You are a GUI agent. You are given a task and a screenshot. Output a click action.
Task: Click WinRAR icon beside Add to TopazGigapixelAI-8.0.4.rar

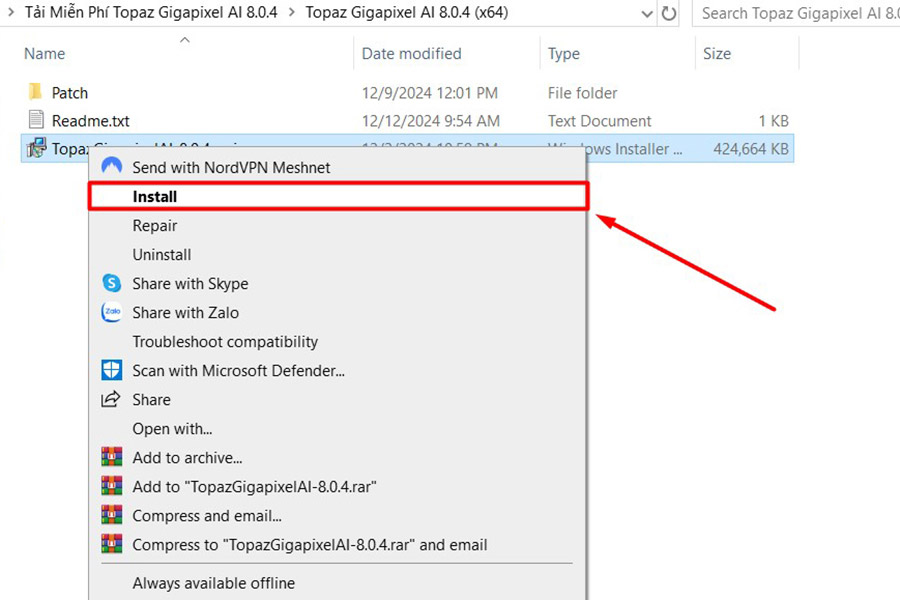(111, 486)
